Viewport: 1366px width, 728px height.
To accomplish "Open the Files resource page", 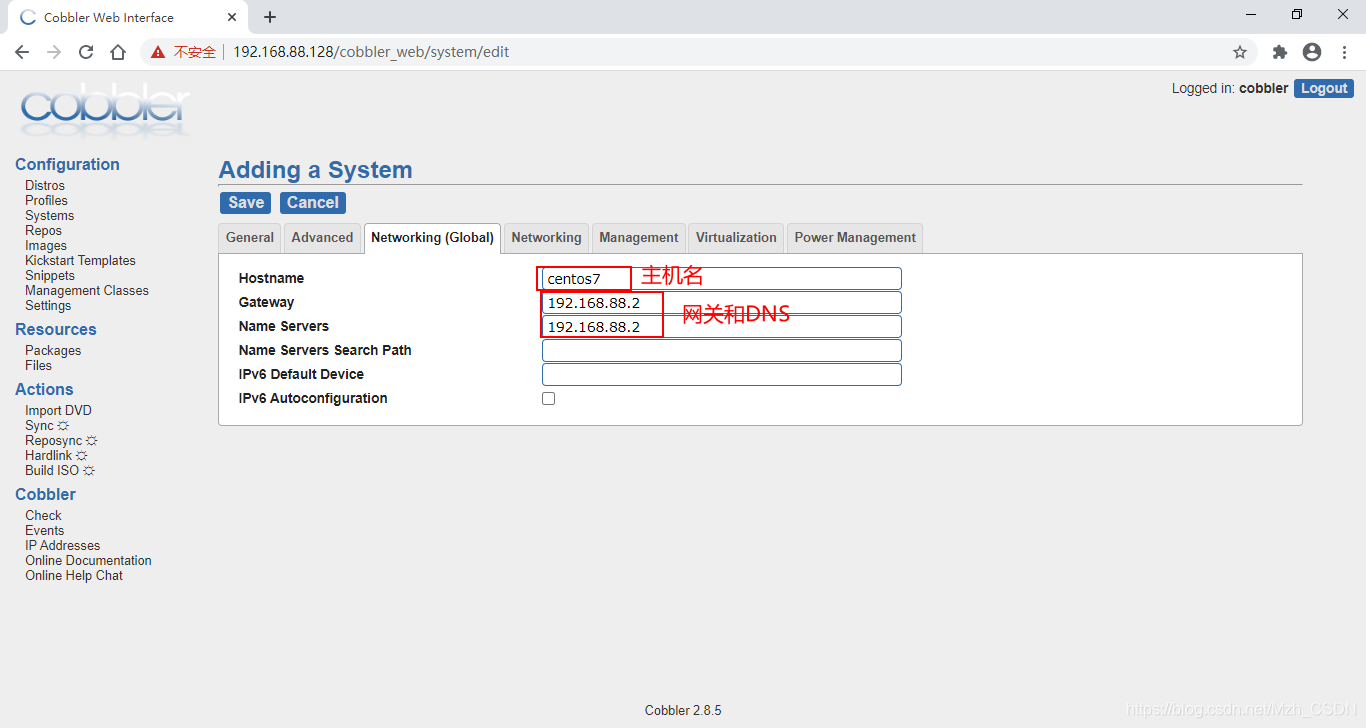I will point(38,365).
